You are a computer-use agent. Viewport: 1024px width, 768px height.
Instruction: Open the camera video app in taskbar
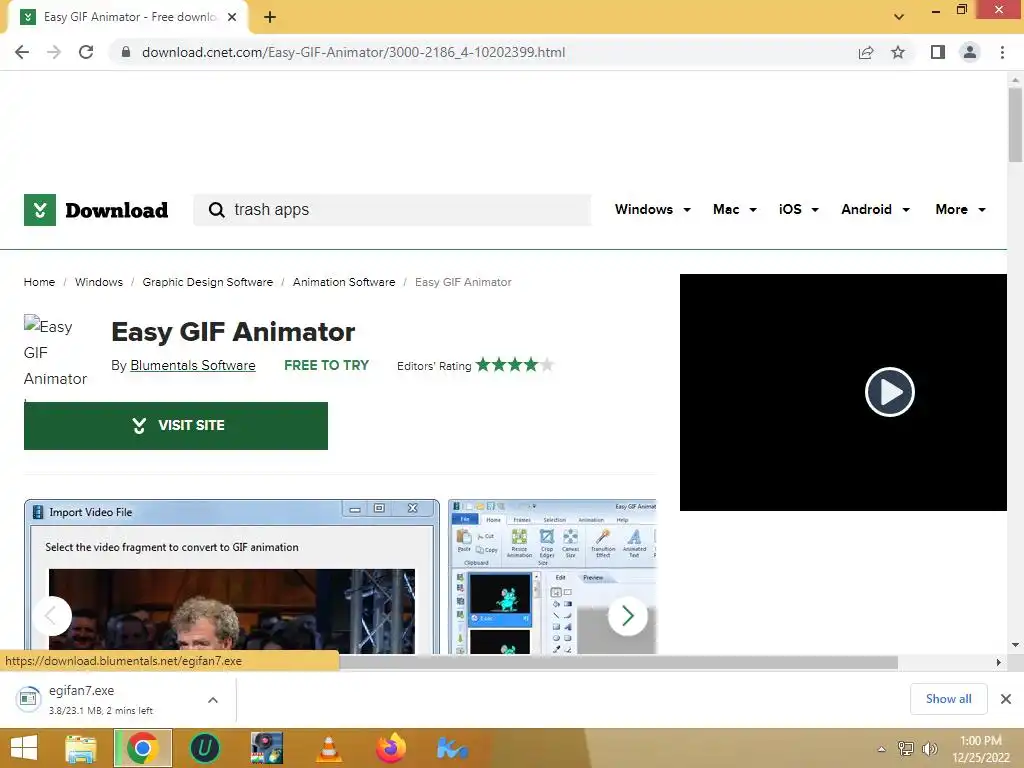tap(267, 748)
